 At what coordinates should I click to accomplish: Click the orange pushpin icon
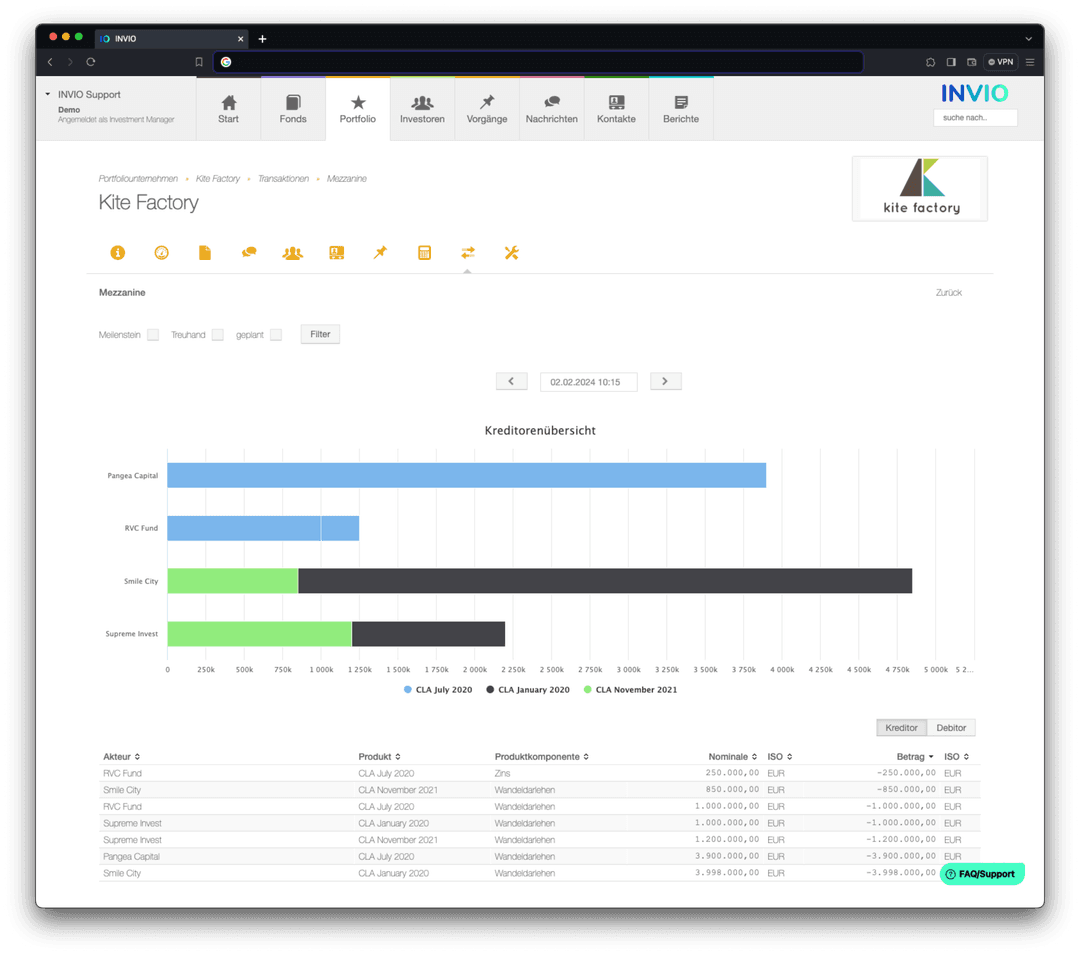[380, 253]
